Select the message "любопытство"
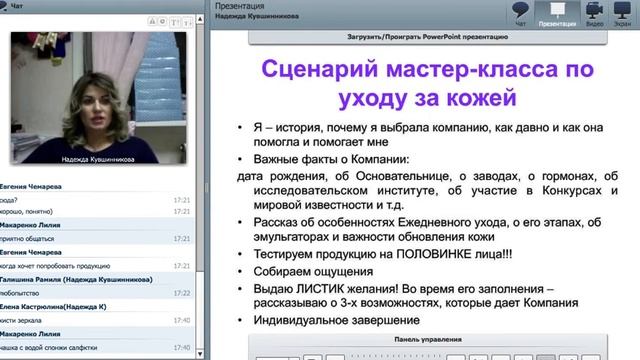The height and width of the screenshot is (360, 640). [x=20, y=293]
